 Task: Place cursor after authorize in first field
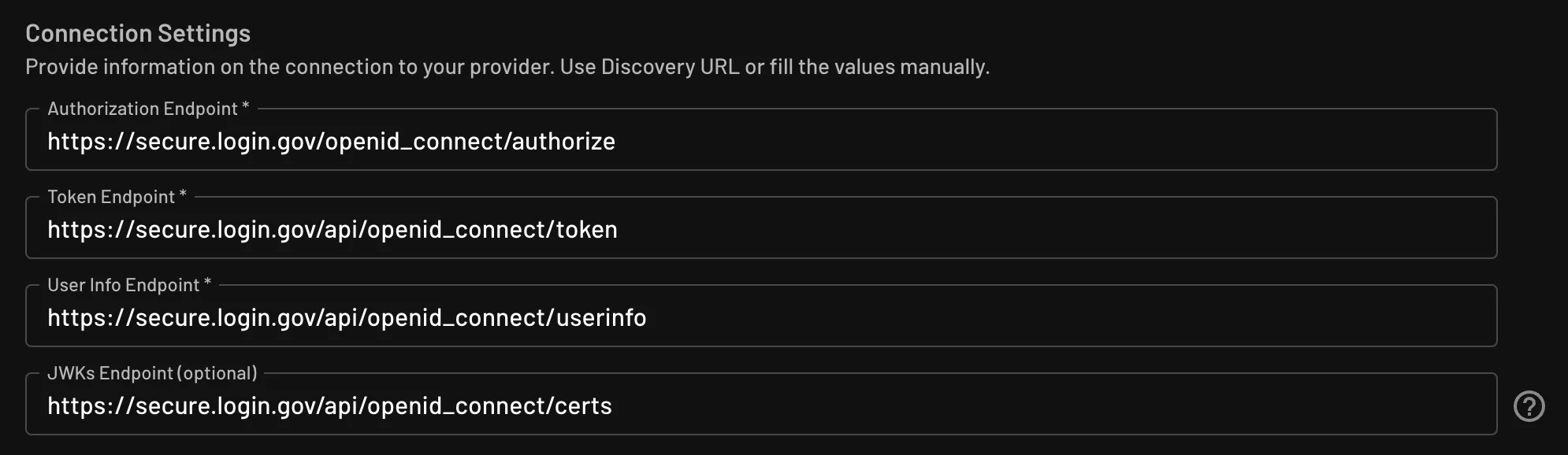(617, 142)
